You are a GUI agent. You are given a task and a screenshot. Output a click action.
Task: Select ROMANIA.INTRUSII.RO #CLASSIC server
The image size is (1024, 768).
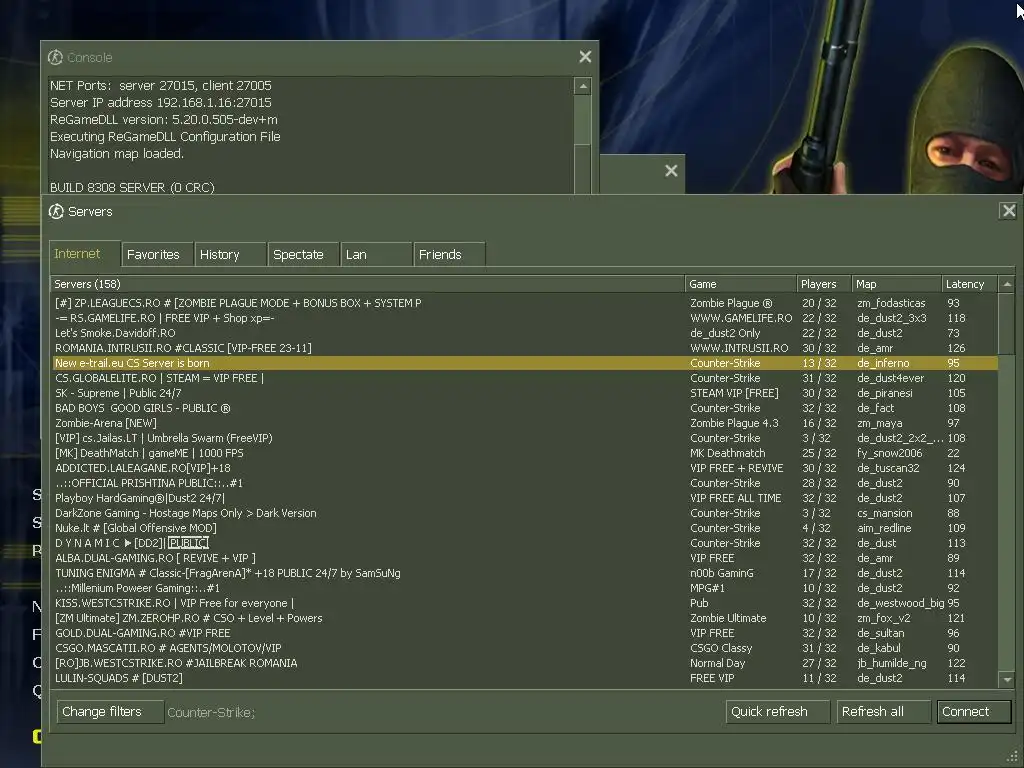click(x=525, y=348)
